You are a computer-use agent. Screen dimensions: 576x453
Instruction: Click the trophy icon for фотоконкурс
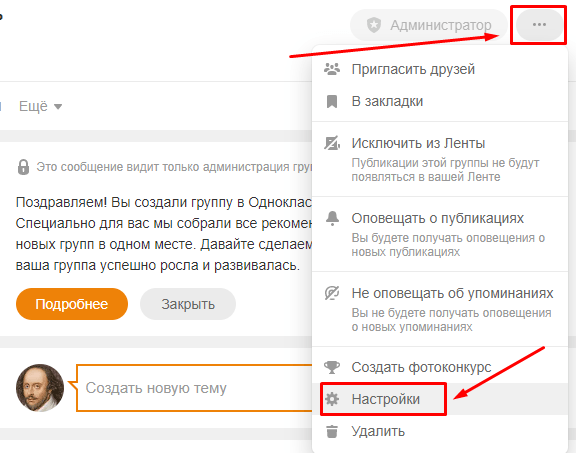pos(332,367)
